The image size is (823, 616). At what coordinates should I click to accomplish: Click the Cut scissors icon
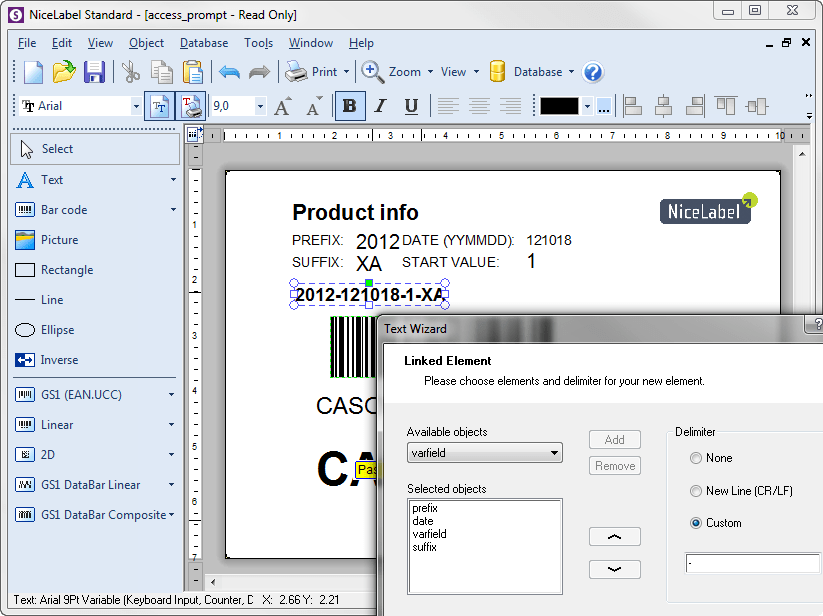pyautogui.click(x=131, y=72)
